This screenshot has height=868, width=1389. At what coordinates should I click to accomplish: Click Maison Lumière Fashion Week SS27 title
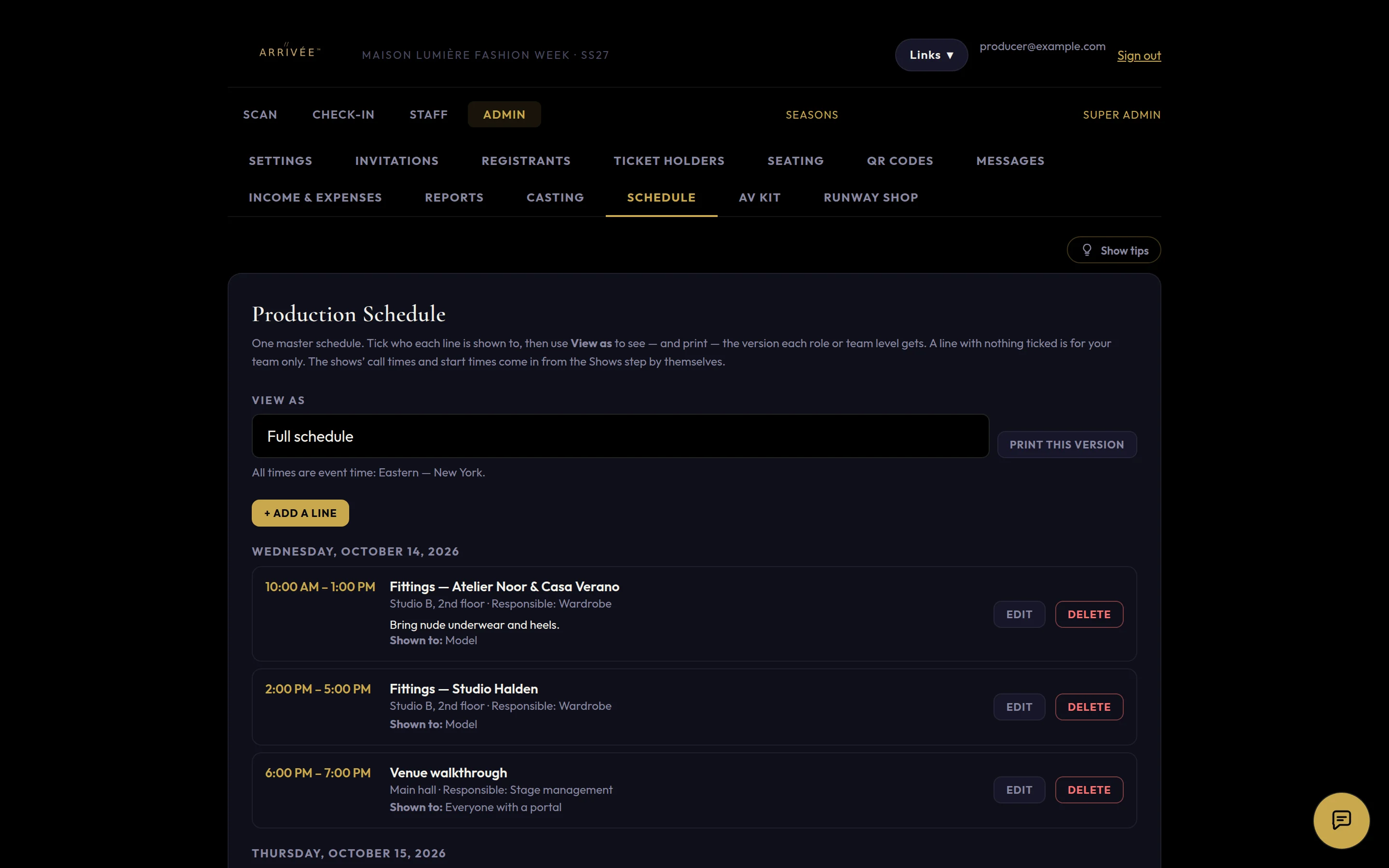click(486, 55)
